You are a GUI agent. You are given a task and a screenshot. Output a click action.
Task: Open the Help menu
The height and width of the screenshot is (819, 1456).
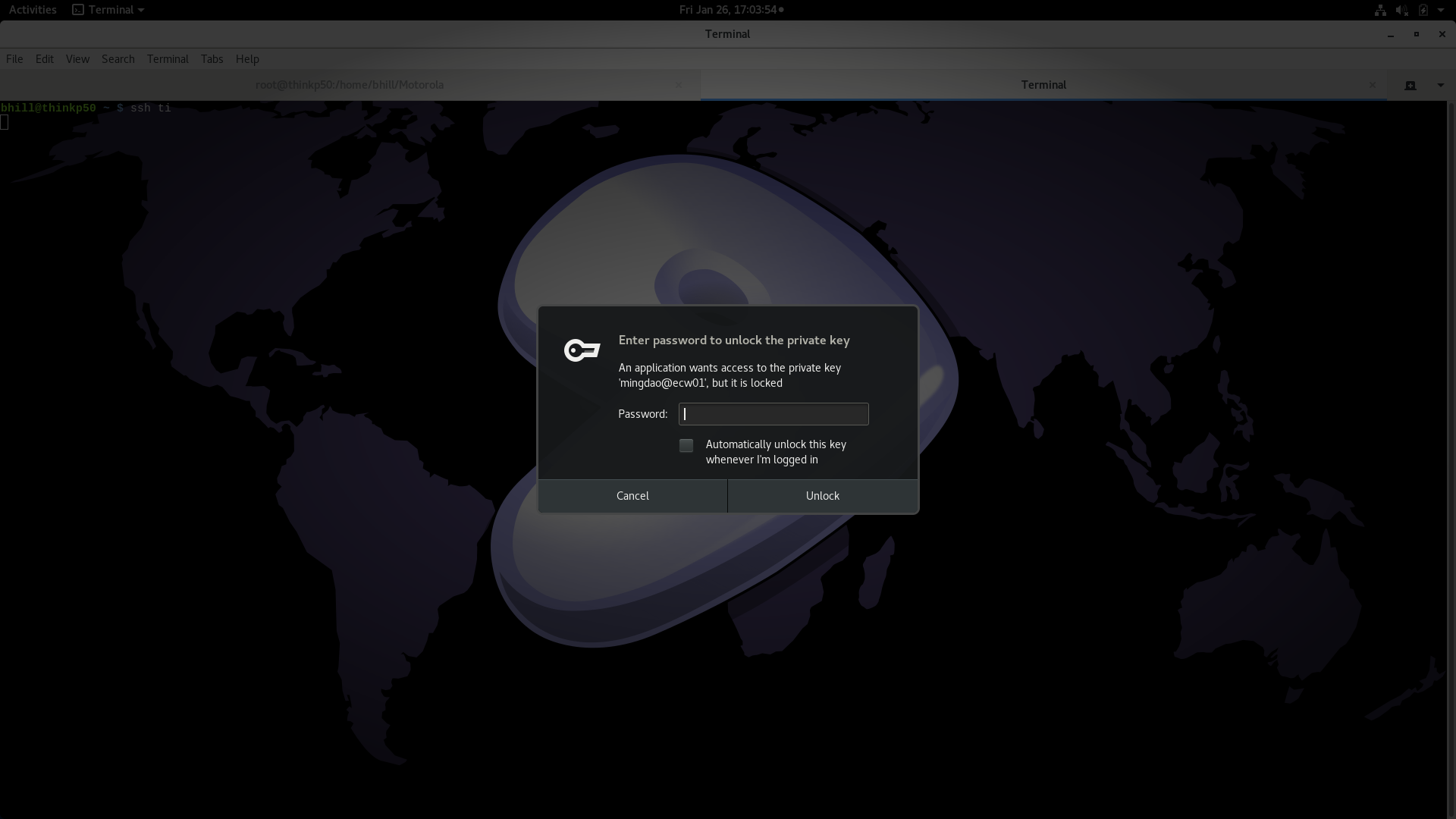click(x=247, y=59)
